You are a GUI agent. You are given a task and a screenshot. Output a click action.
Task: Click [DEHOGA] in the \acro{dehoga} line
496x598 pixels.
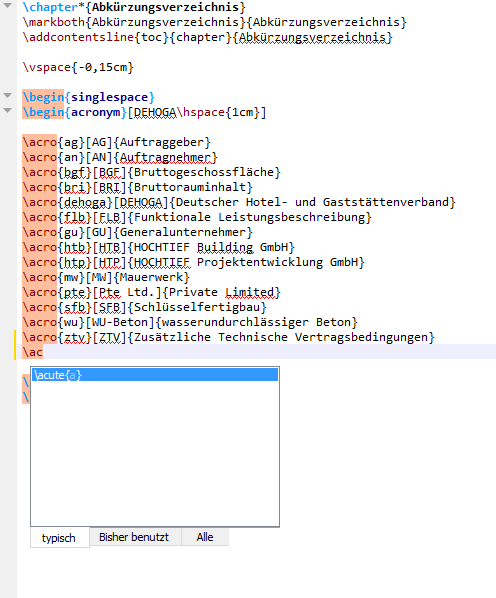(x=141, y=202)
